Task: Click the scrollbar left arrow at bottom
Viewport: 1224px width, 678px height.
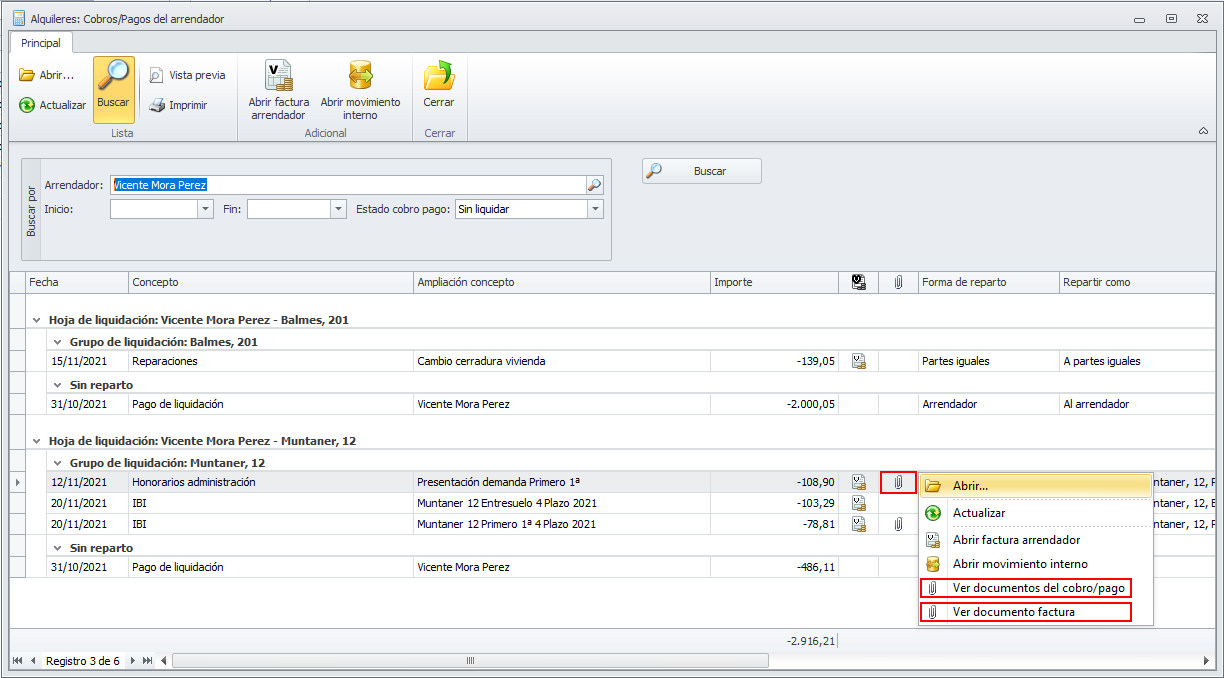Action: click(x=165, y=661)
